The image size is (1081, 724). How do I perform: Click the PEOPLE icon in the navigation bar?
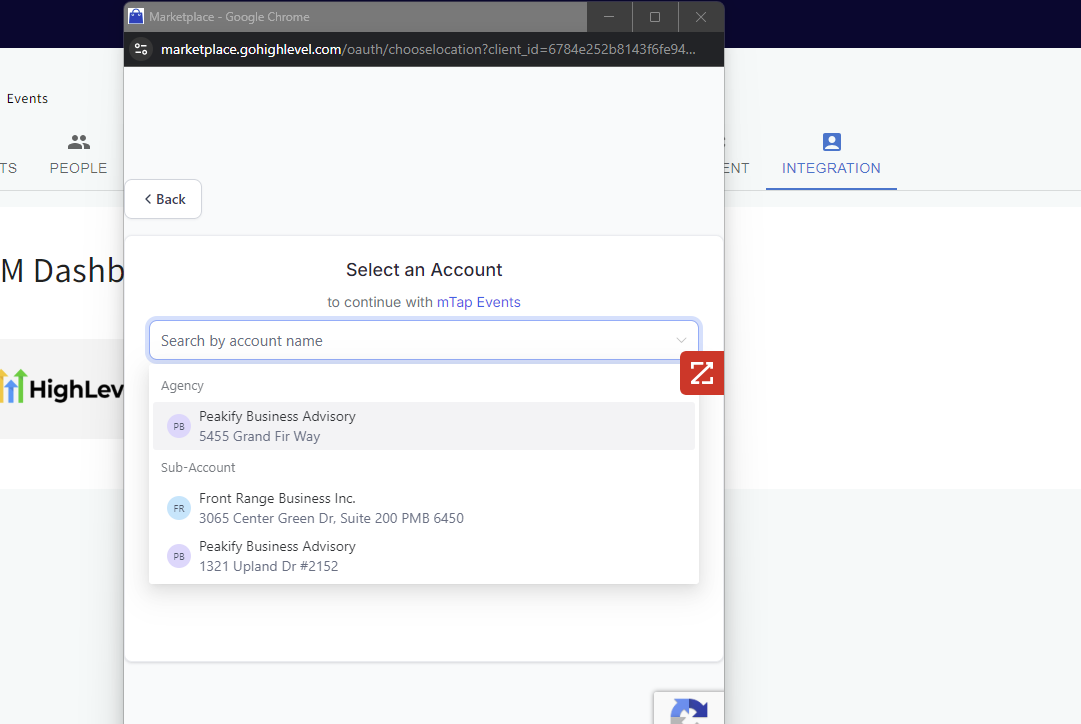(x=78, y=142)
